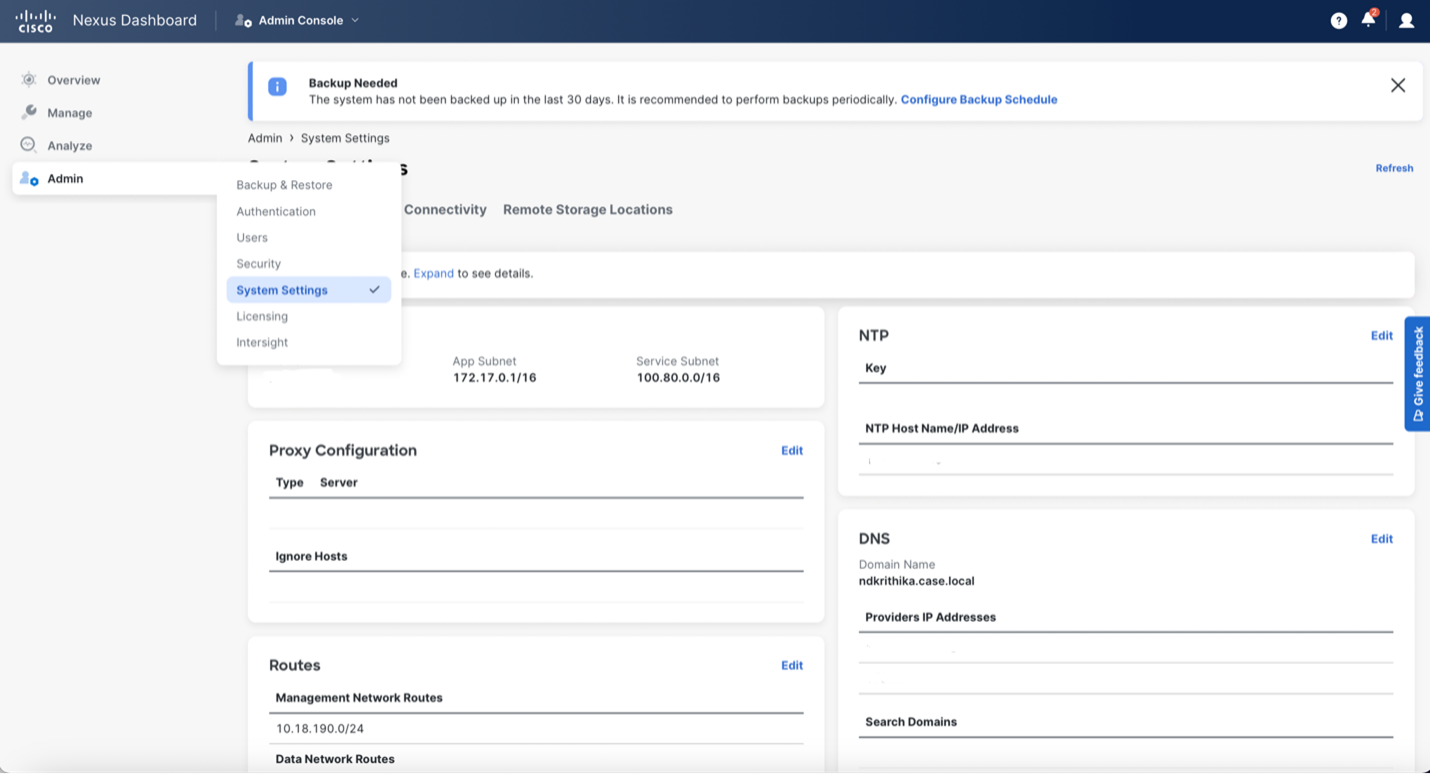Screen dimensions: 1430x776
Task: Click the Admin user-gear icon
Action: click(x=29, y=178)
